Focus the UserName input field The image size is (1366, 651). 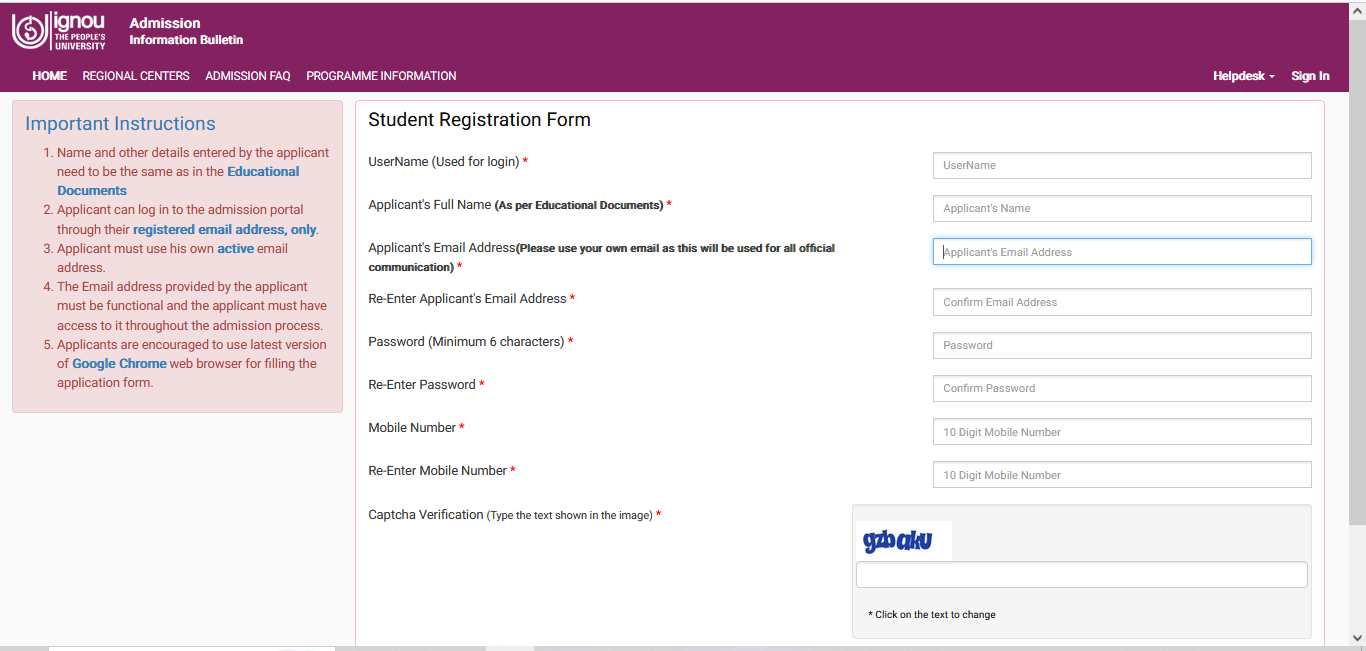point(1121,165)
